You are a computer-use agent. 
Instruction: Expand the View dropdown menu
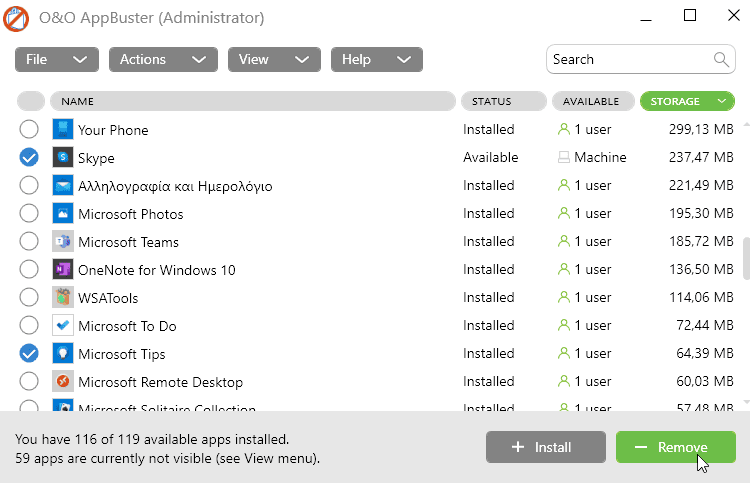click(x=274, y=59)
